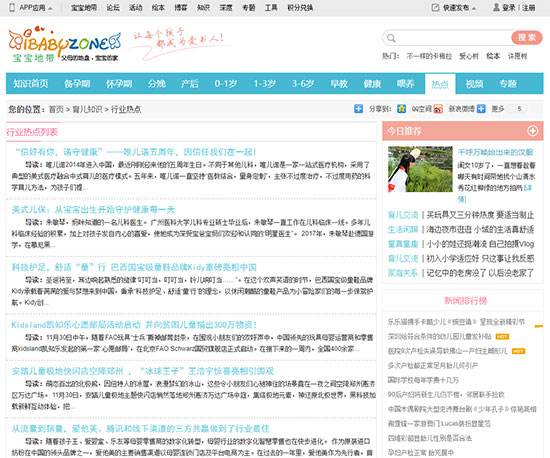Switch to the 健康 tab
The image size is (550, 458).
coord(372,83)
